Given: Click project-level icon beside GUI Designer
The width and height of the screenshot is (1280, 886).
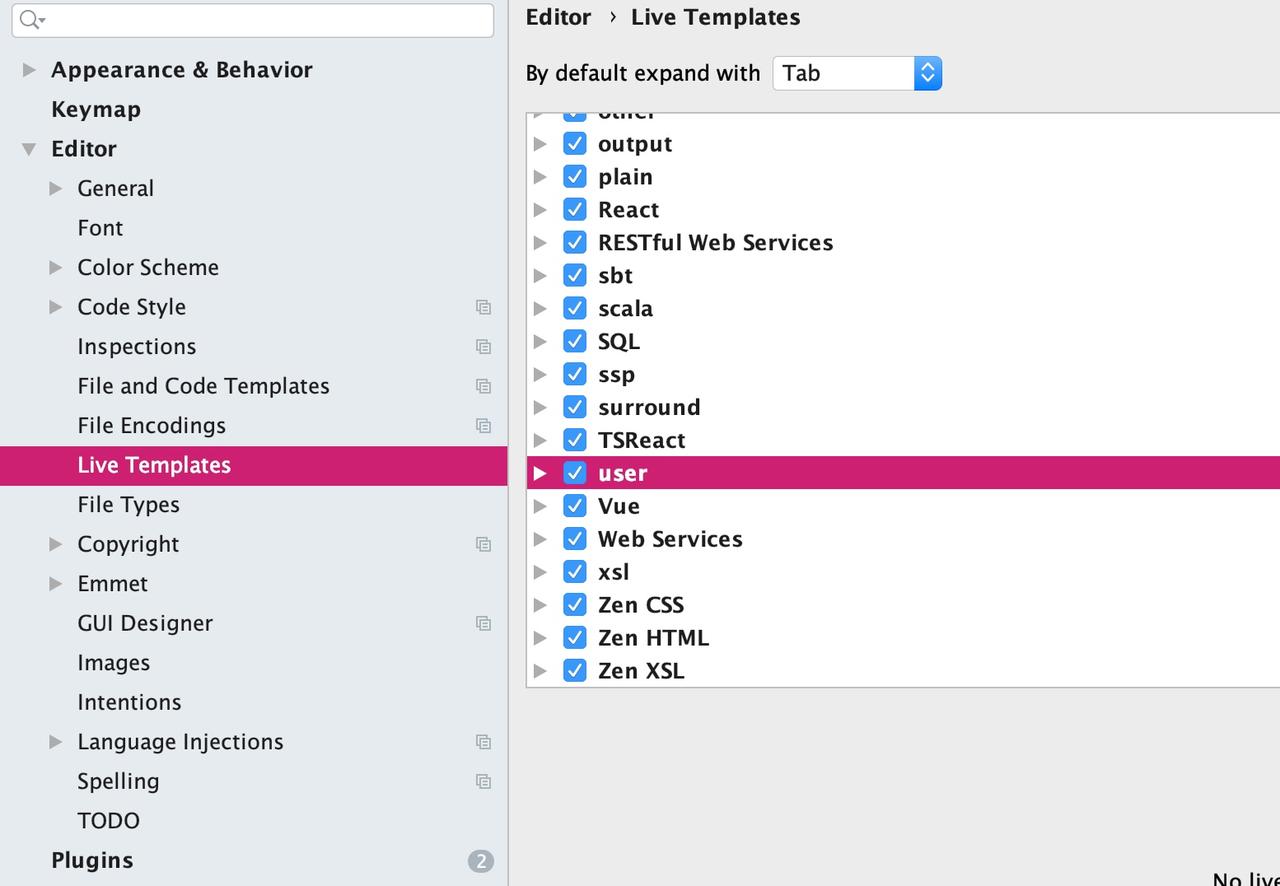Looking at the screenshot, I should click(x=483, y=624).
